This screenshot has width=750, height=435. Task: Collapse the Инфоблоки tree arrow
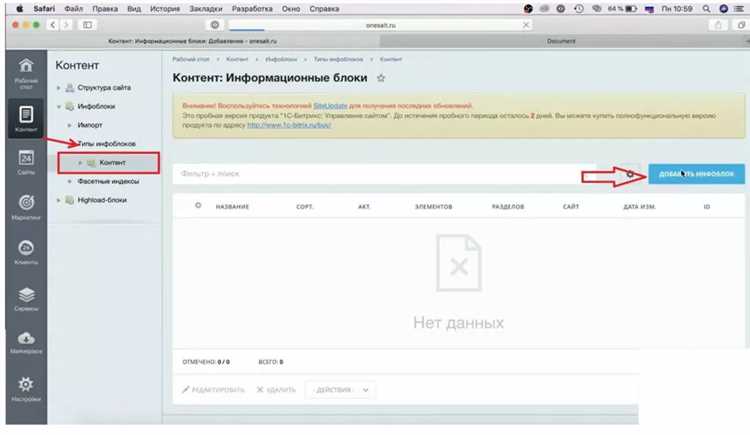pos(59,107)
